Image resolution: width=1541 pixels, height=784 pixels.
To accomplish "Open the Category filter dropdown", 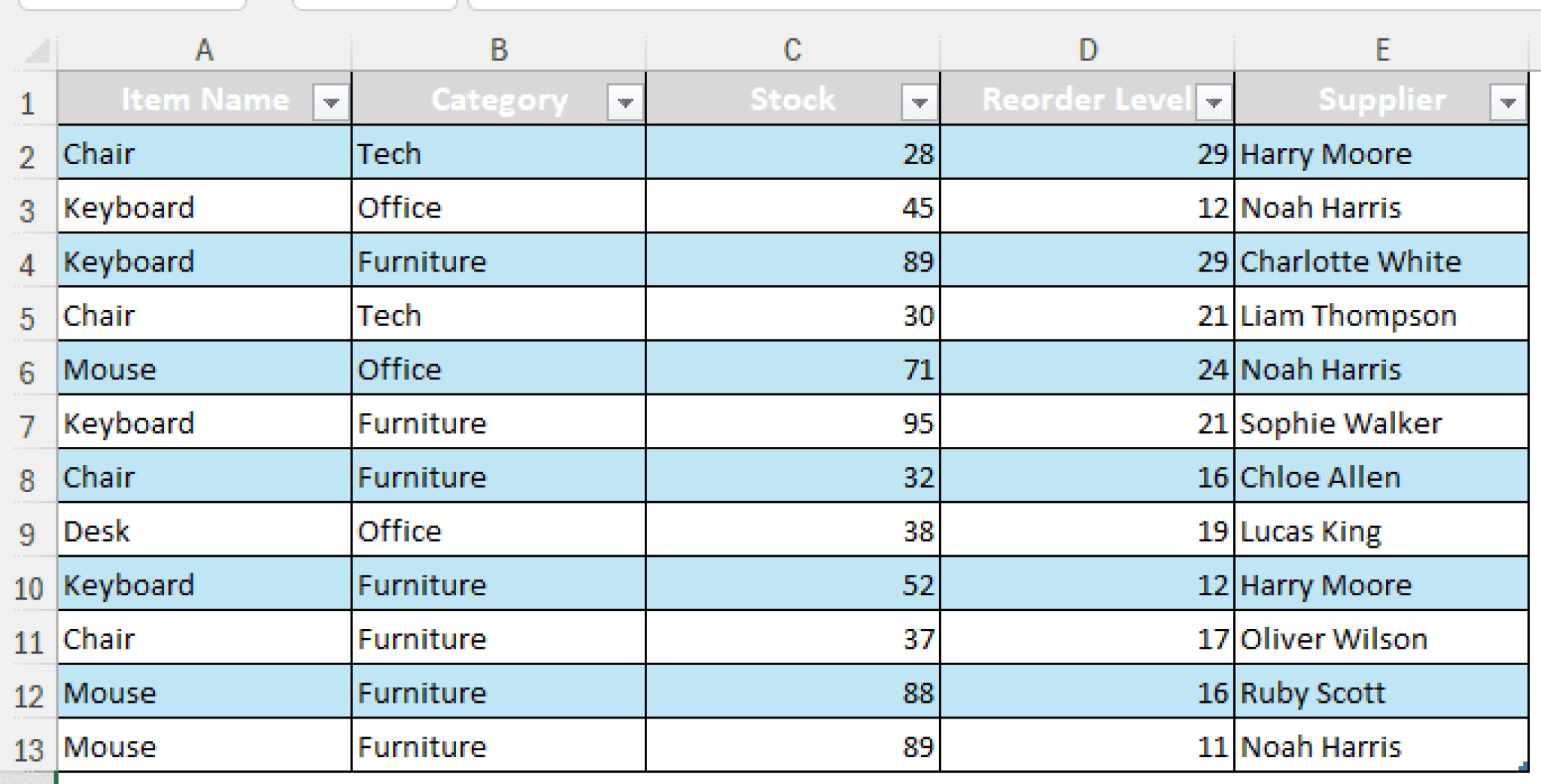I will 625,100.
